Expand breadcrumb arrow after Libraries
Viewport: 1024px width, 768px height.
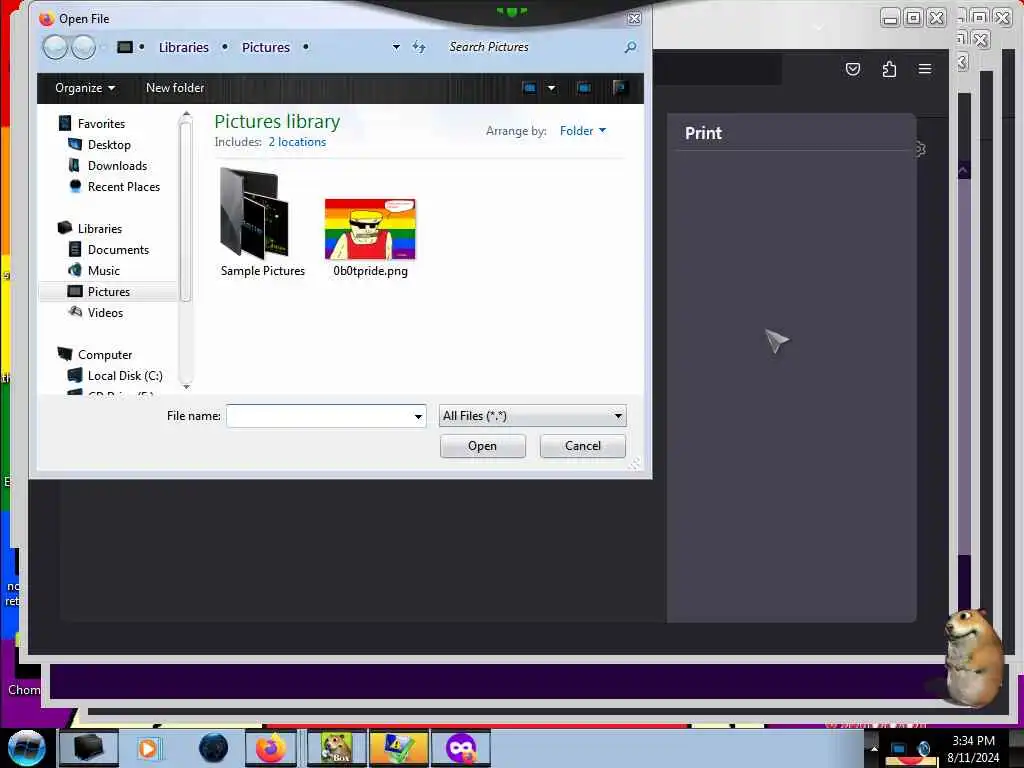tap(225, 47)
